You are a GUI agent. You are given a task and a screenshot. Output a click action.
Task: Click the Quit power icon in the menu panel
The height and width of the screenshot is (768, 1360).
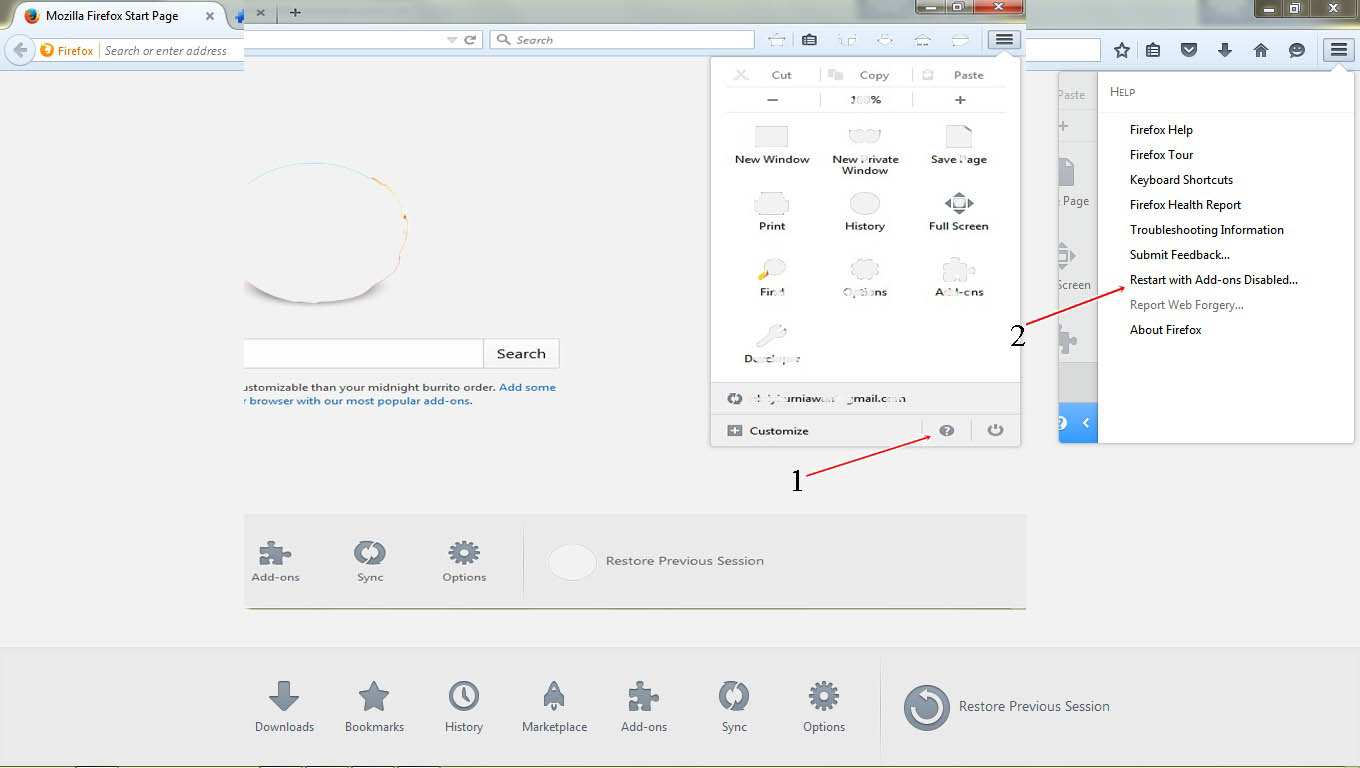tap(995, 431)
